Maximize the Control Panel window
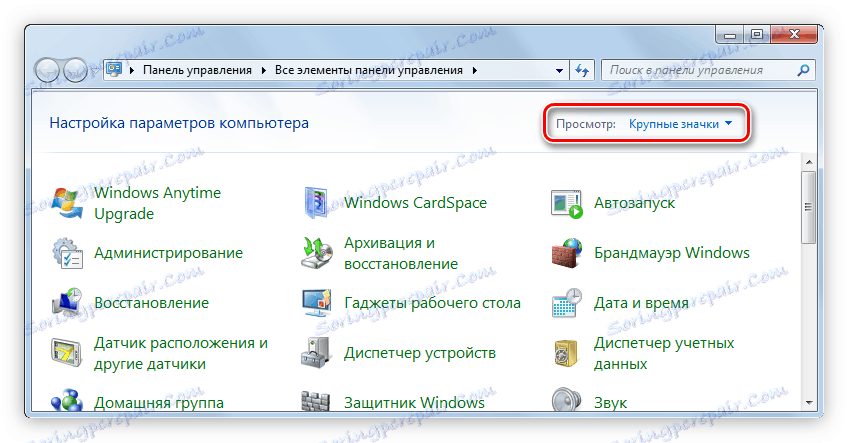Image resolution: width=849 pixels, height=443 pixels. (x=757, y=35)
